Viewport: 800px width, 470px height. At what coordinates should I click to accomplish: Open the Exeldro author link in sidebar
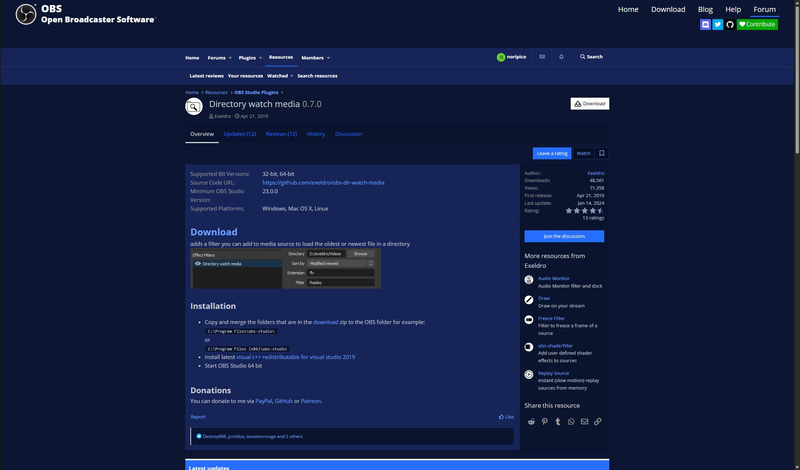[595, 174]
